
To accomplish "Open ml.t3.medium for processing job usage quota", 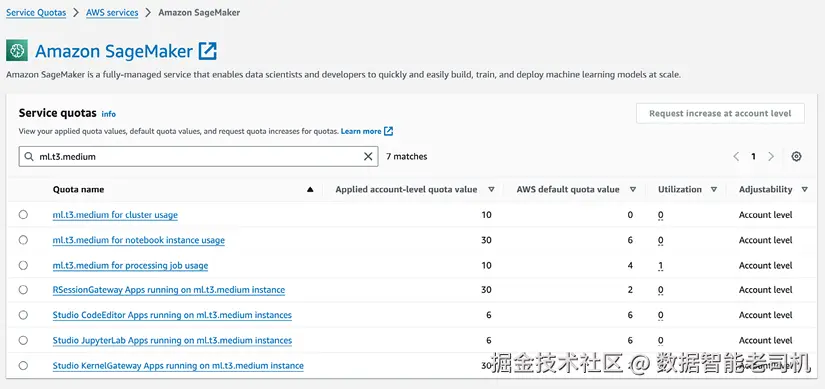I will click(130, 265).
